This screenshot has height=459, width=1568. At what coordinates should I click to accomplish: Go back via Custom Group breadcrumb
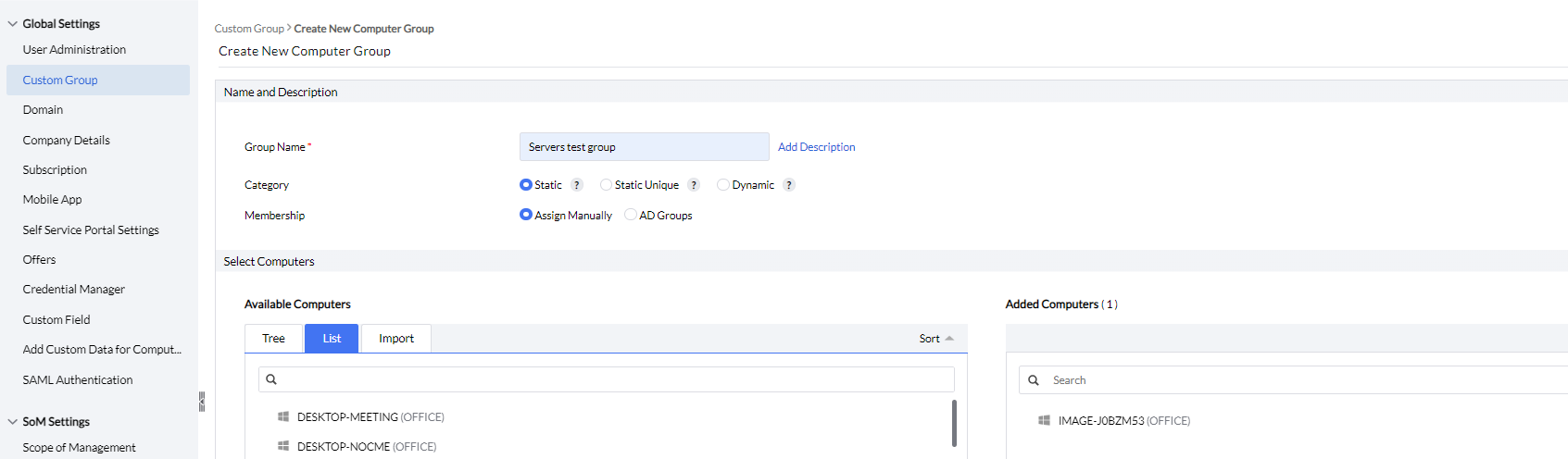click(249, 29)
